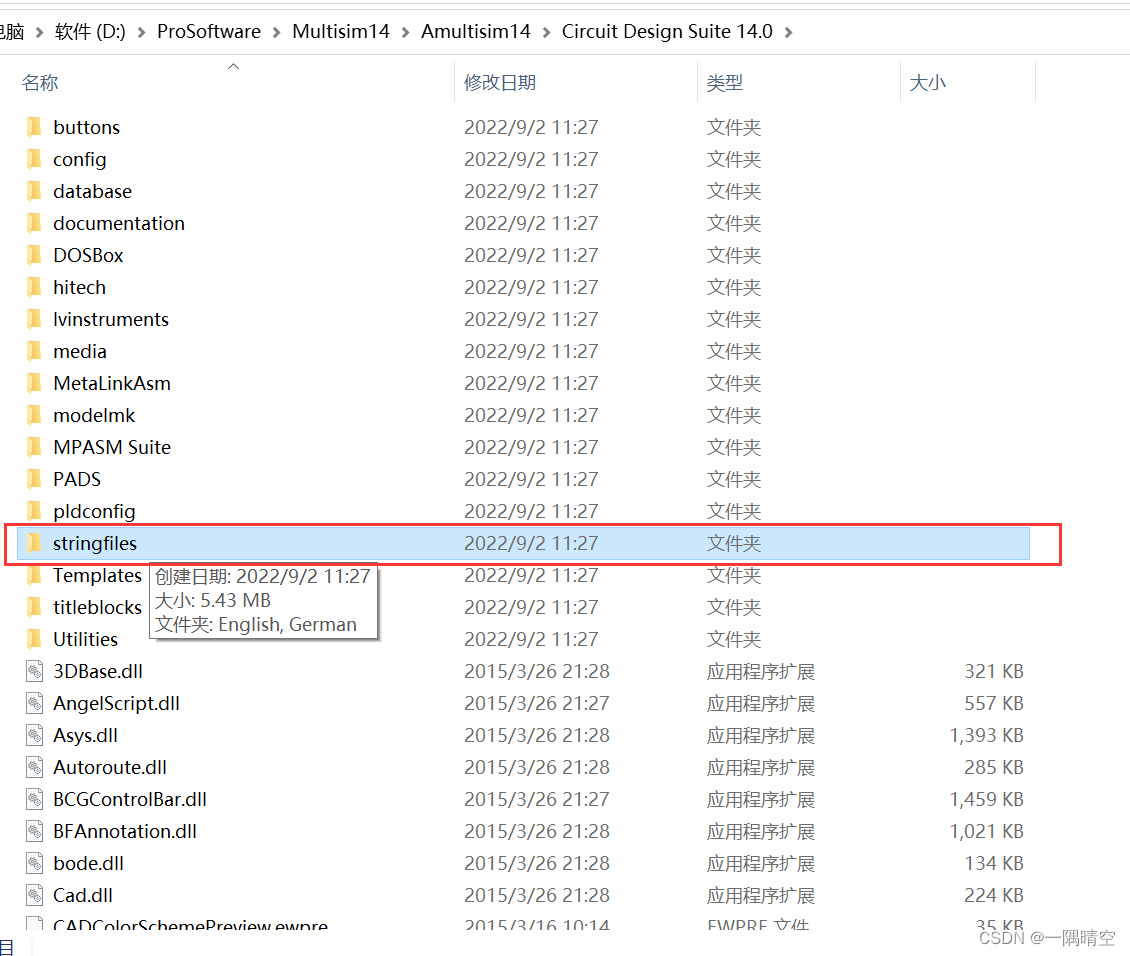Select the Cad.dll file name
1130x956 pixels.
83,895
